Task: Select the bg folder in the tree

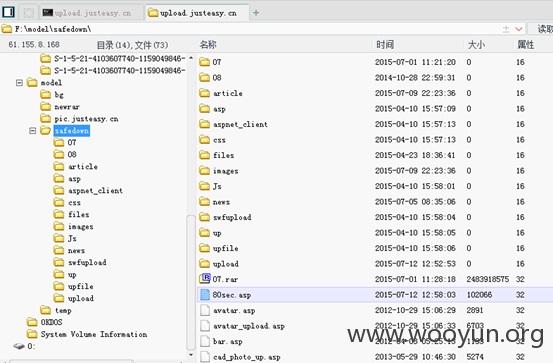Action: pyautogui.click(x=52, y=95)
